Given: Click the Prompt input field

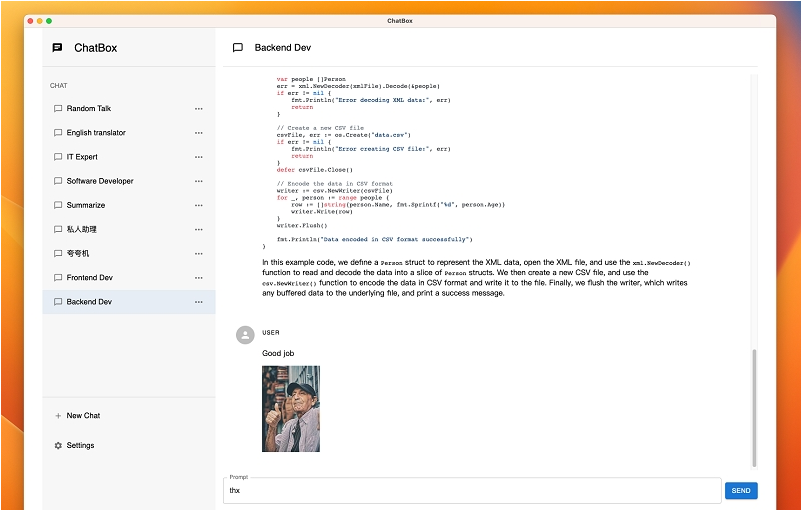Looking at the screenshot, I should 472,491.
